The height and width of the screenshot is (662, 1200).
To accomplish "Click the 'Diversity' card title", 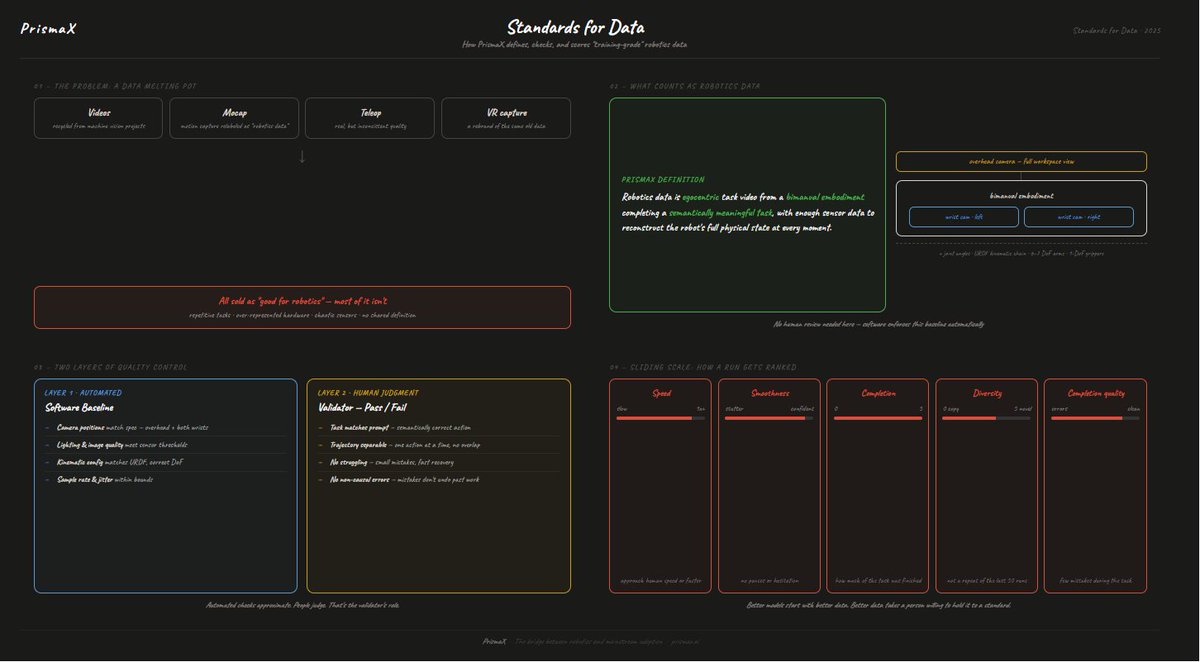I will click(987, 393).
